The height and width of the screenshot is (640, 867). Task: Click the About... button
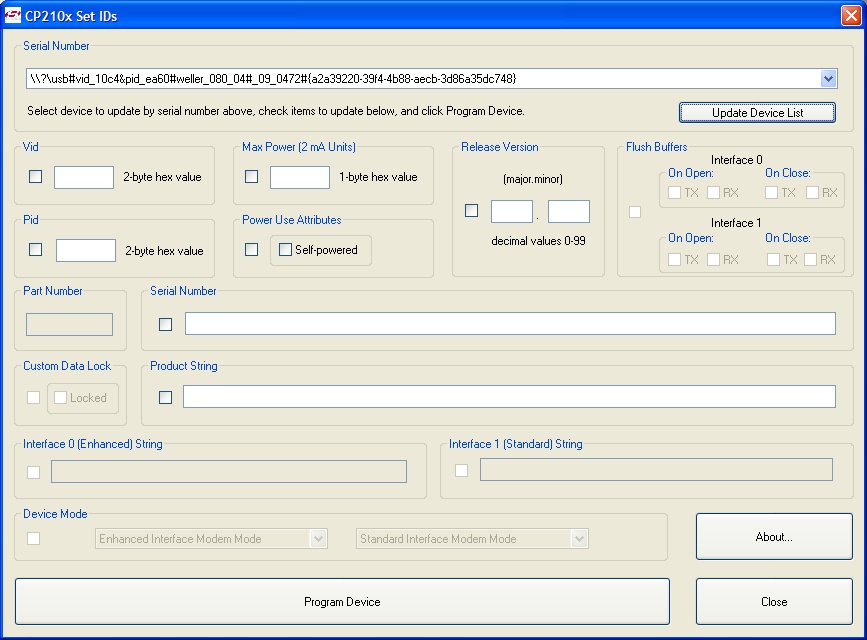[x=774, y=537]
